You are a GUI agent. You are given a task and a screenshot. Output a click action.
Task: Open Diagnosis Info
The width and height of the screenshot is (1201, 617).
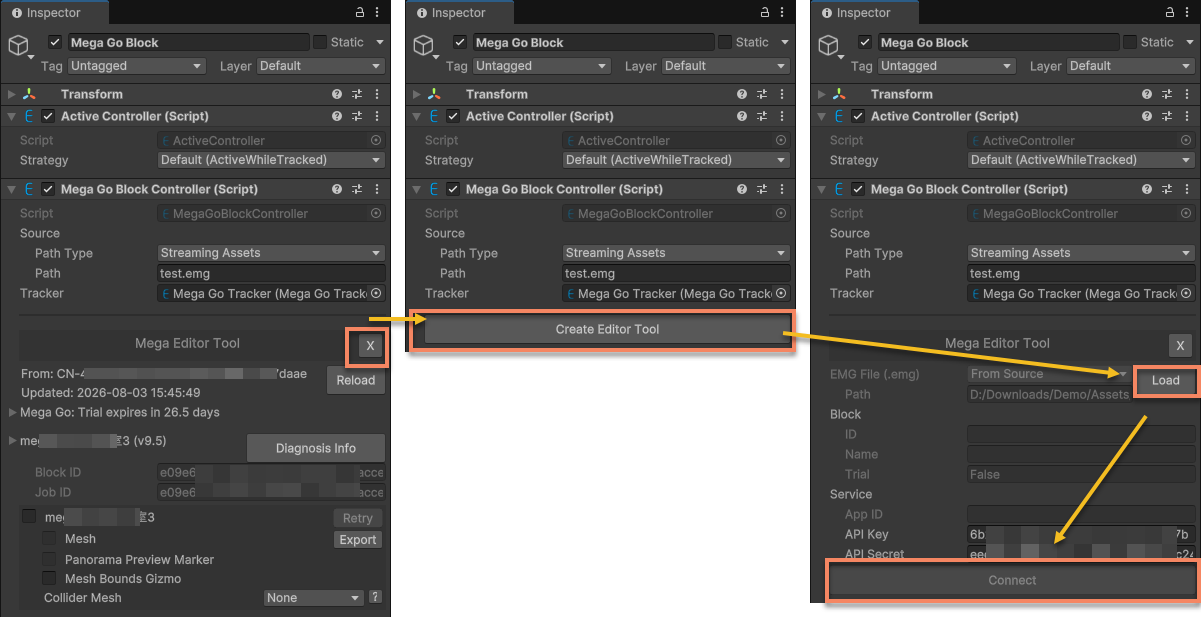(316, 448)
